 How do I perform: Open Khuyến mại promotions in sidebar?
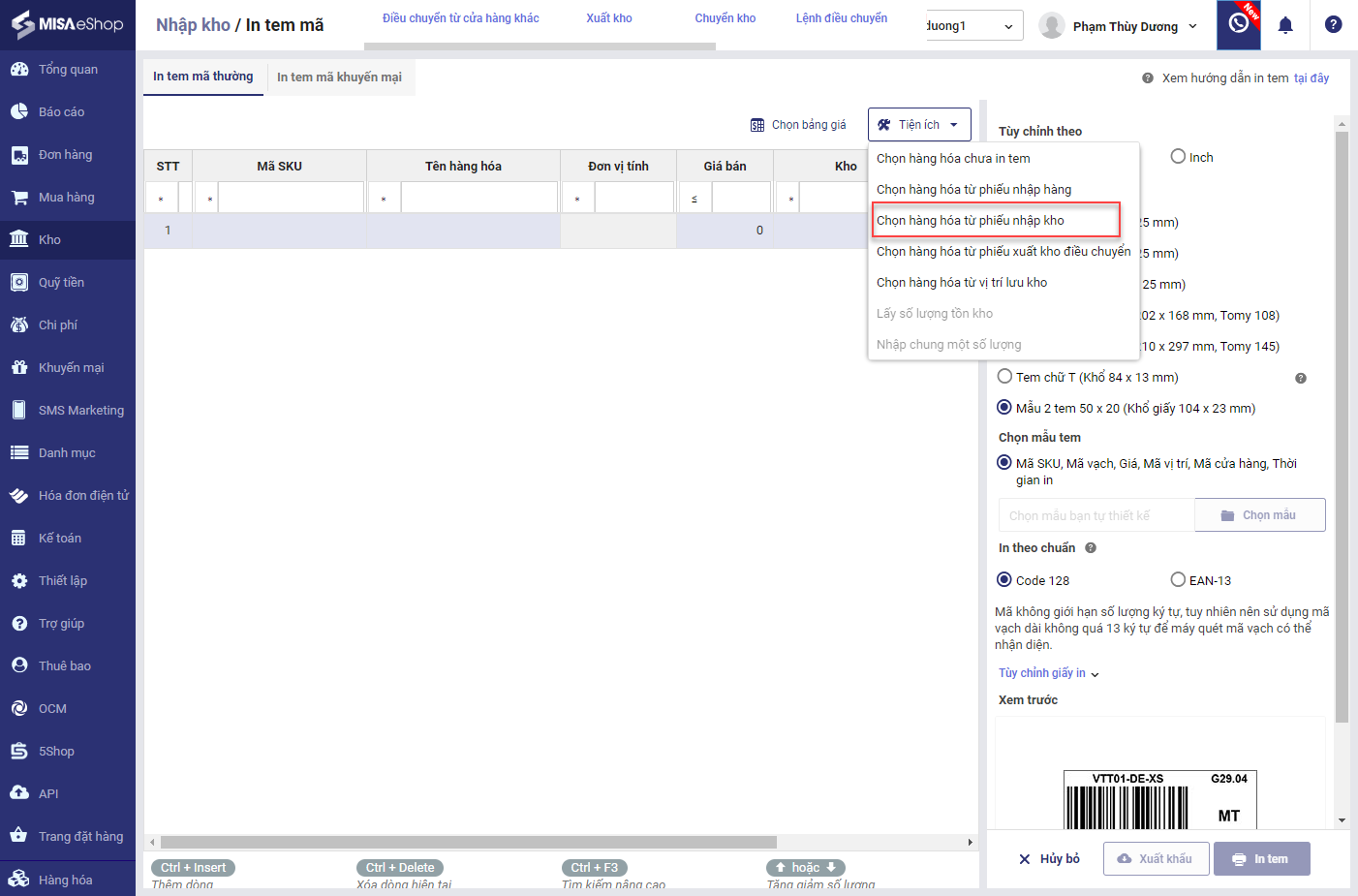coord(71,368)
